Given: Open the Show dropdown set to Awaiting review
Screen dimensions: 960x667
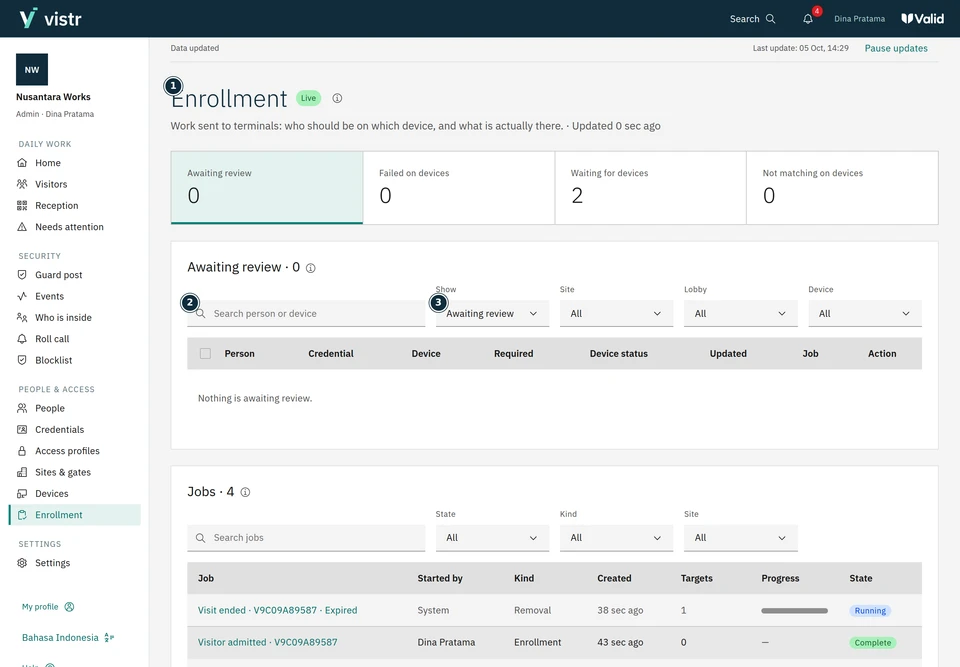Looking at the screenshot, I should (x=492, y=314).
